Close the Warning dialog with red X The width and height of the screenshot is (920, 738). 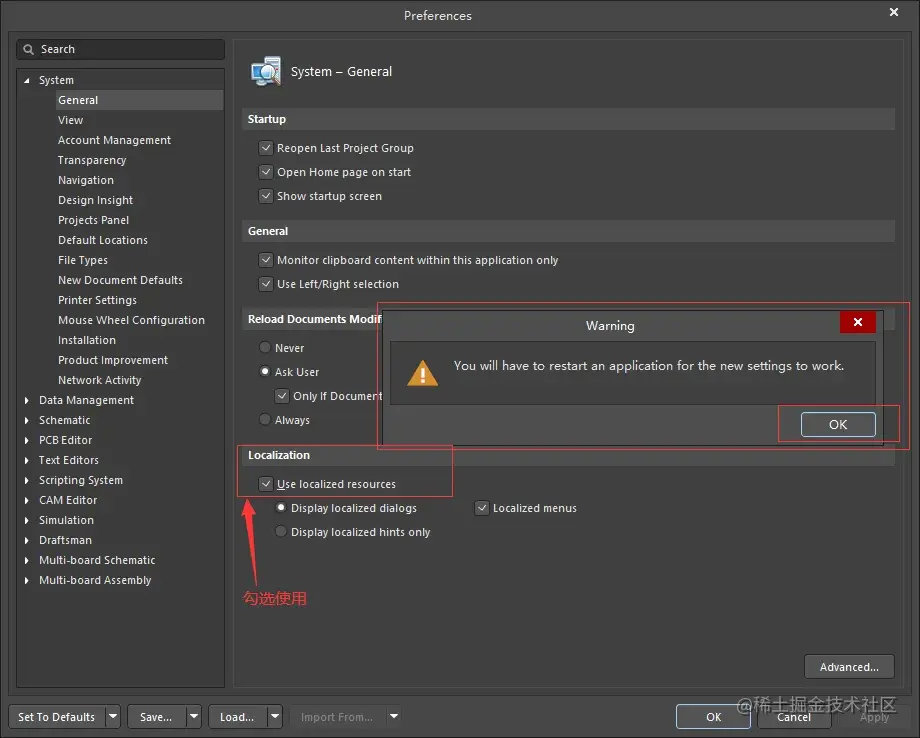click(x=857, y=322)
